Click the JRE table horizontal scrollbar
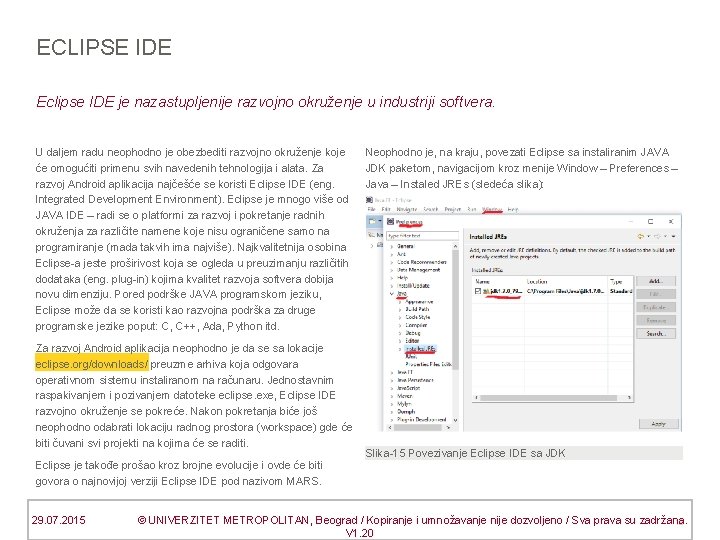 553,398
